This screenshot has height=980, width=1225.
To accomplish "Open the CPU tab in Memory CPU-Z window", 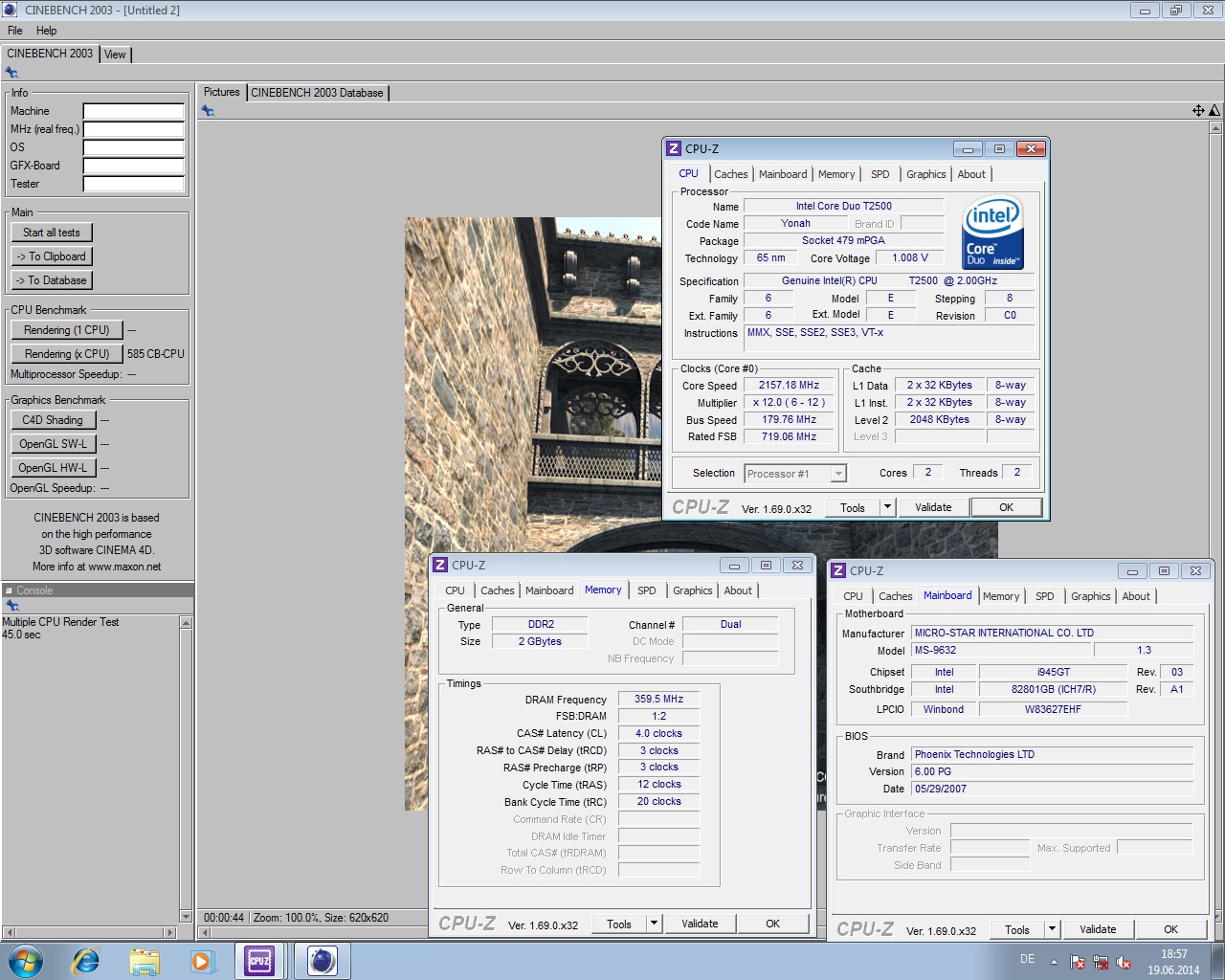I will tap(455, 590).
